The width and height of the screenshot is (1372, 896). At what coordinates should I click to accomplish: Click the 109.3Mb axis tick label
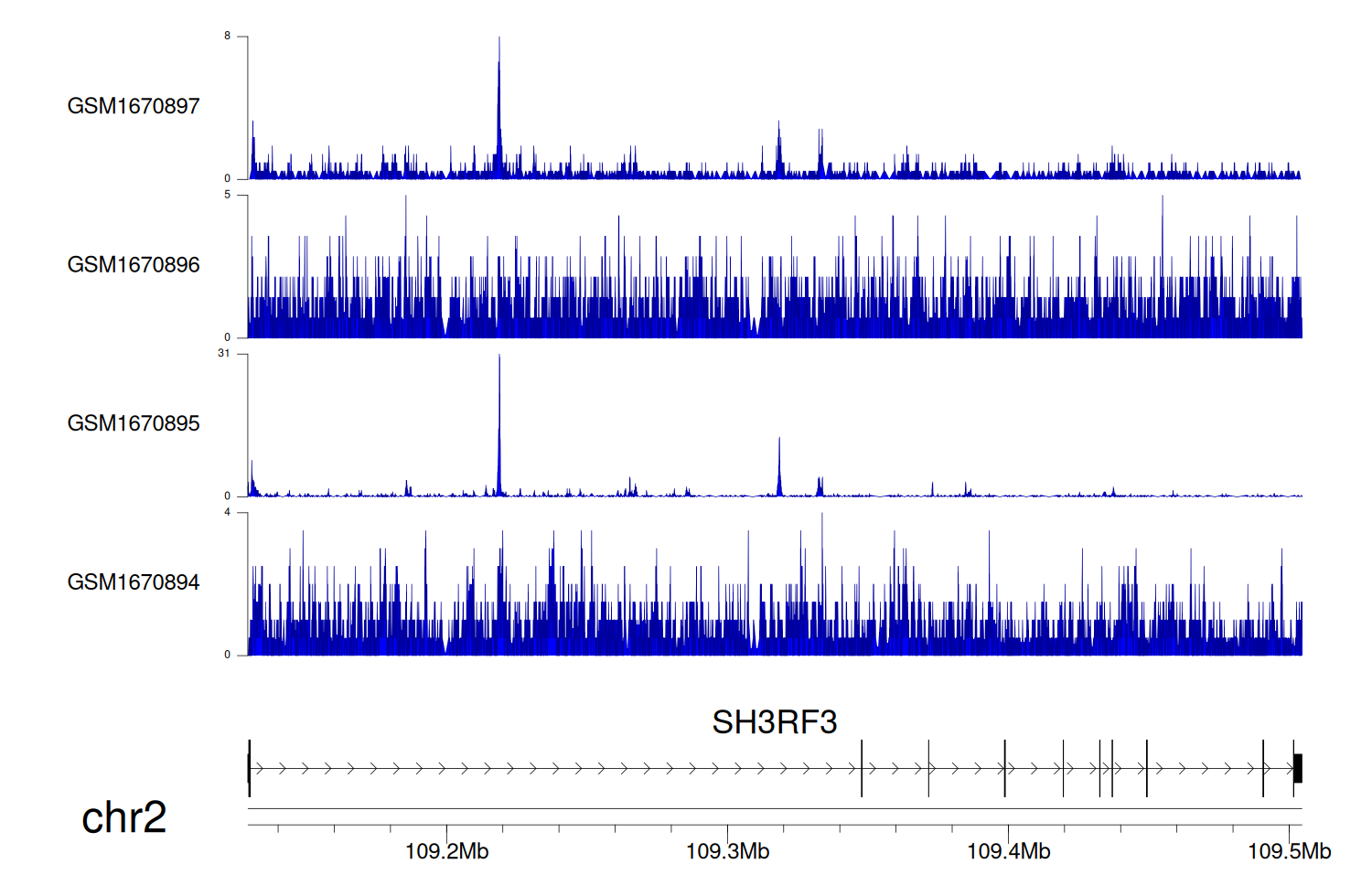[x=727, y=852]
